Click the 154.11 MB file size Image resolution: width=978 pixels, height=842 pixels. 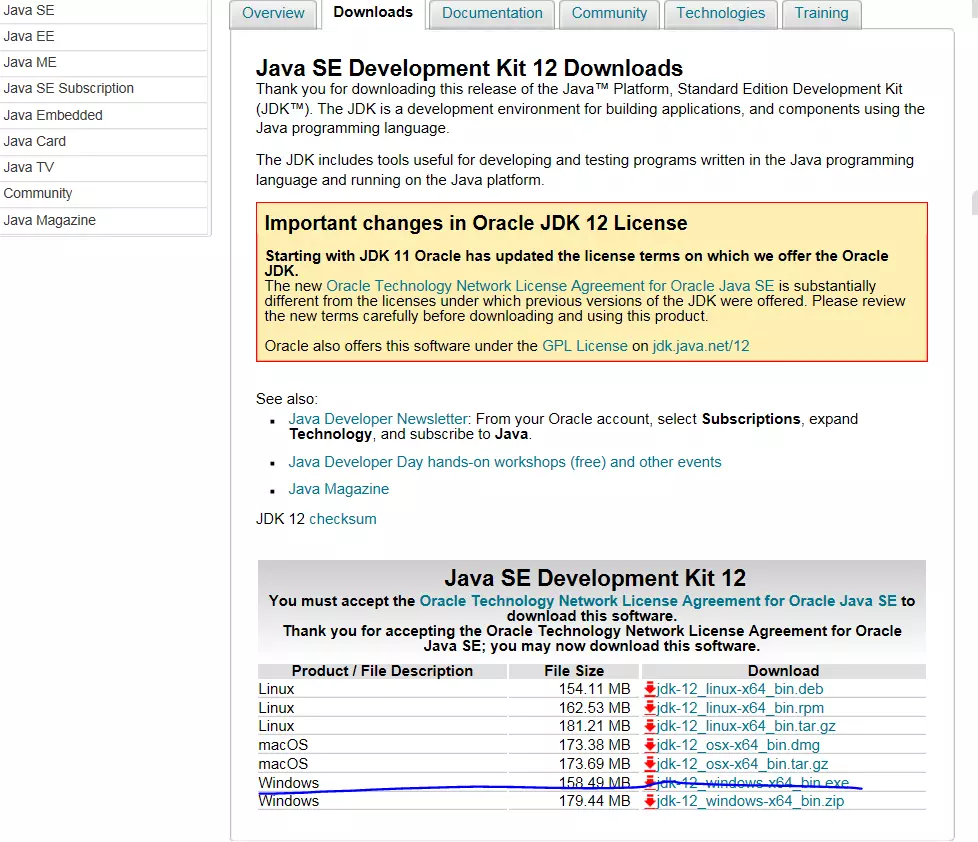pyautogui.click(x=594, y=689)
